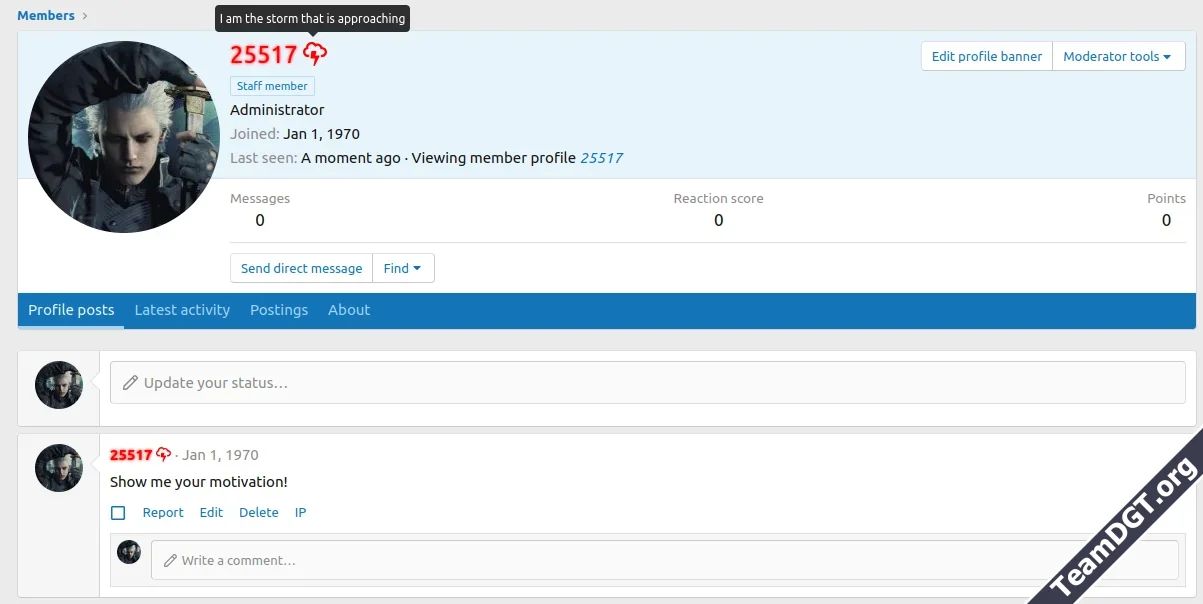The image size is (1203, 604).
Task: Click the IP link under the post
Action: click(x=300, y=513)
